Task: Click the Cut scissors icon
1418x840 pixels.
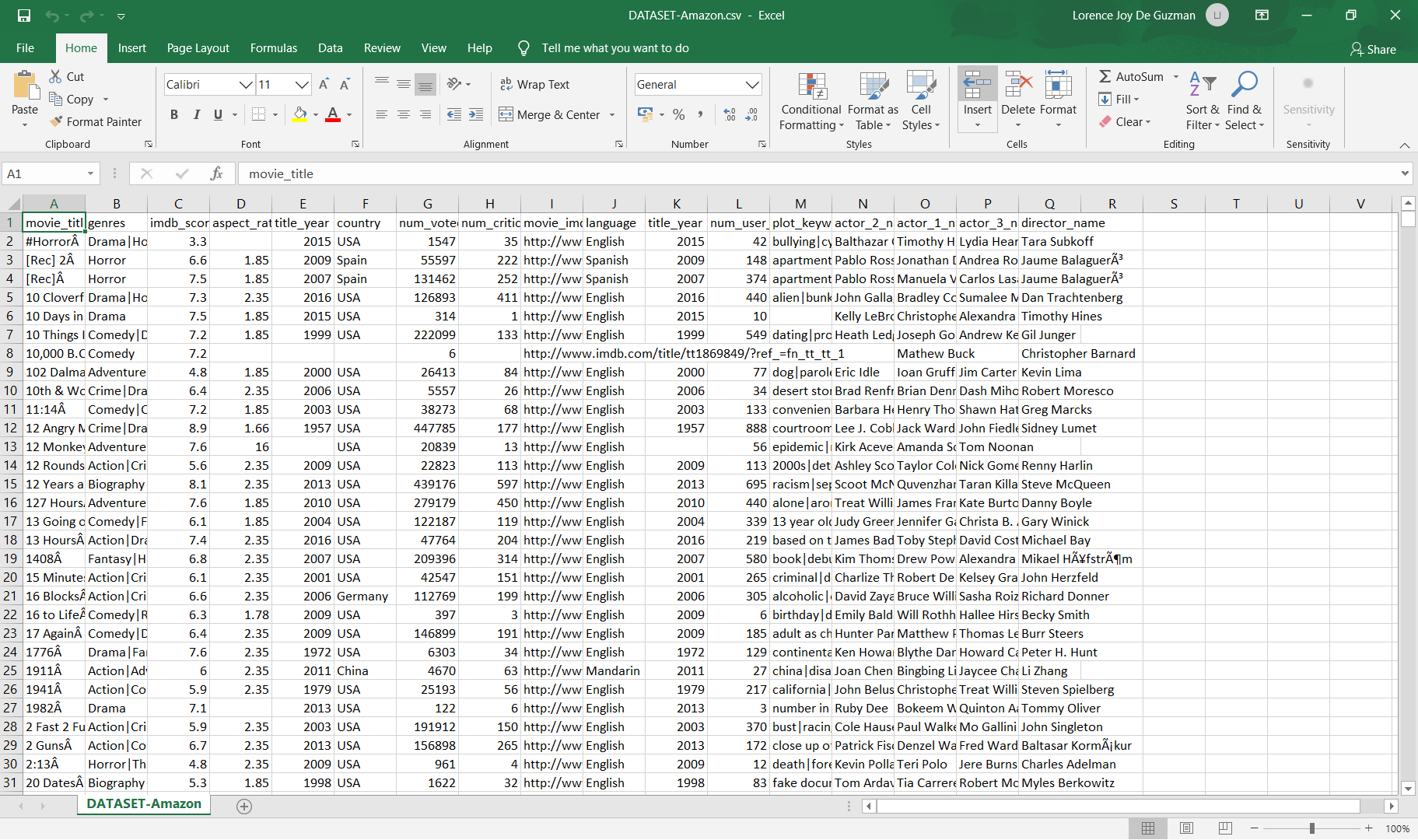Action: 55,76
